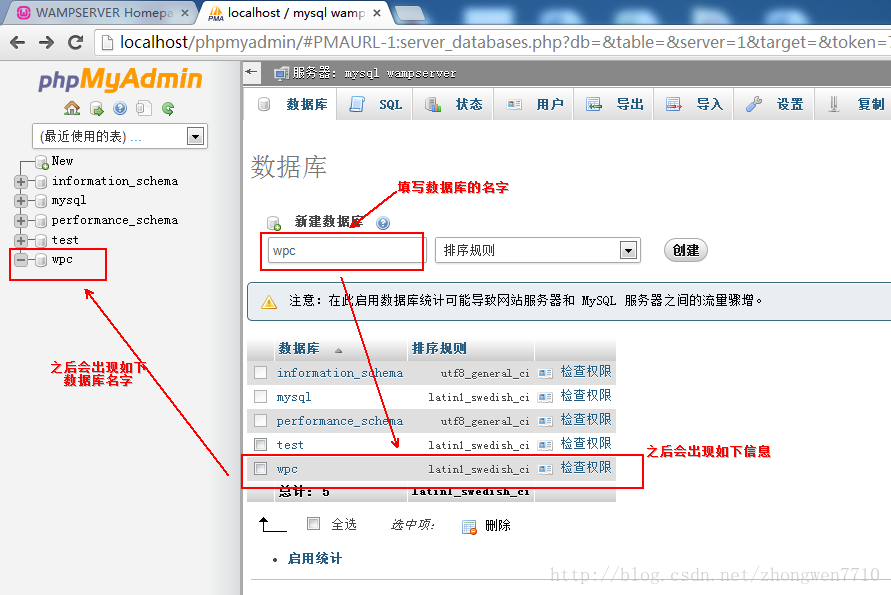Open the collation (排序规则) dropdown
This screenshot has width=891, height=595.
pos(538,250)
